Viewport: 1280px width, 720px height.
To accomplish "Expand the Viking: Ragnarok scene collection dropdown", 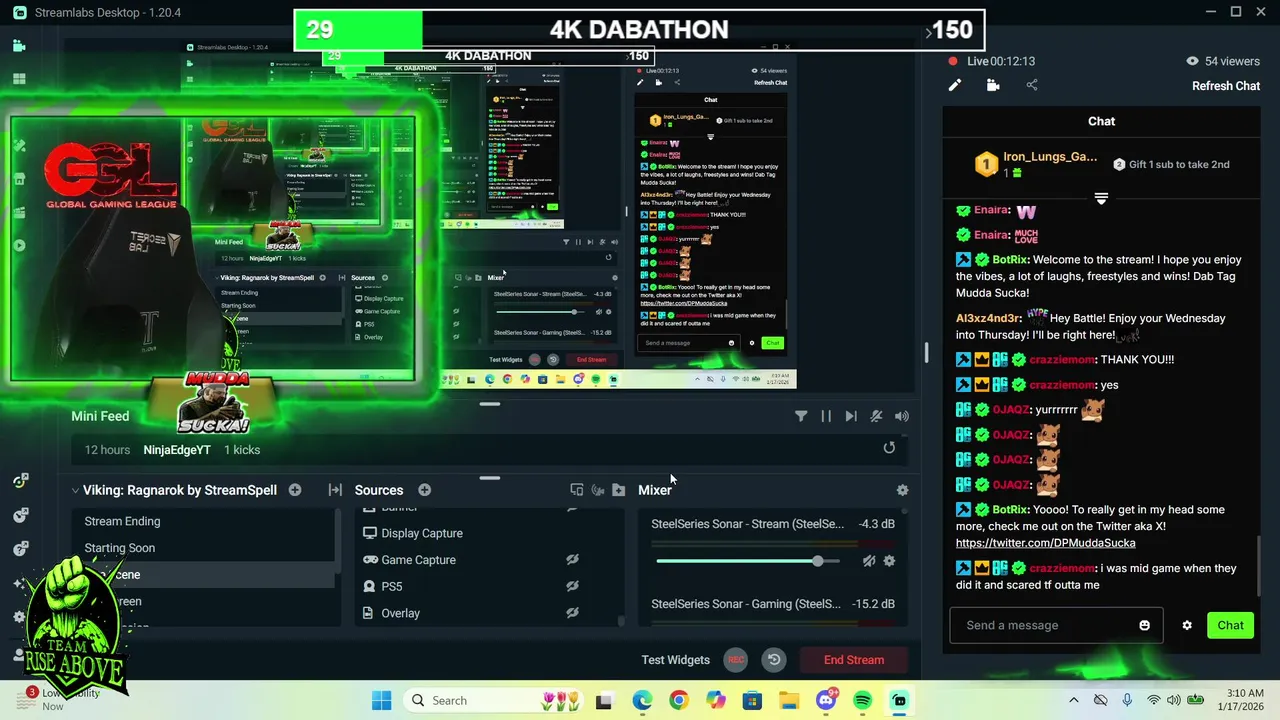I will [75, 490].
